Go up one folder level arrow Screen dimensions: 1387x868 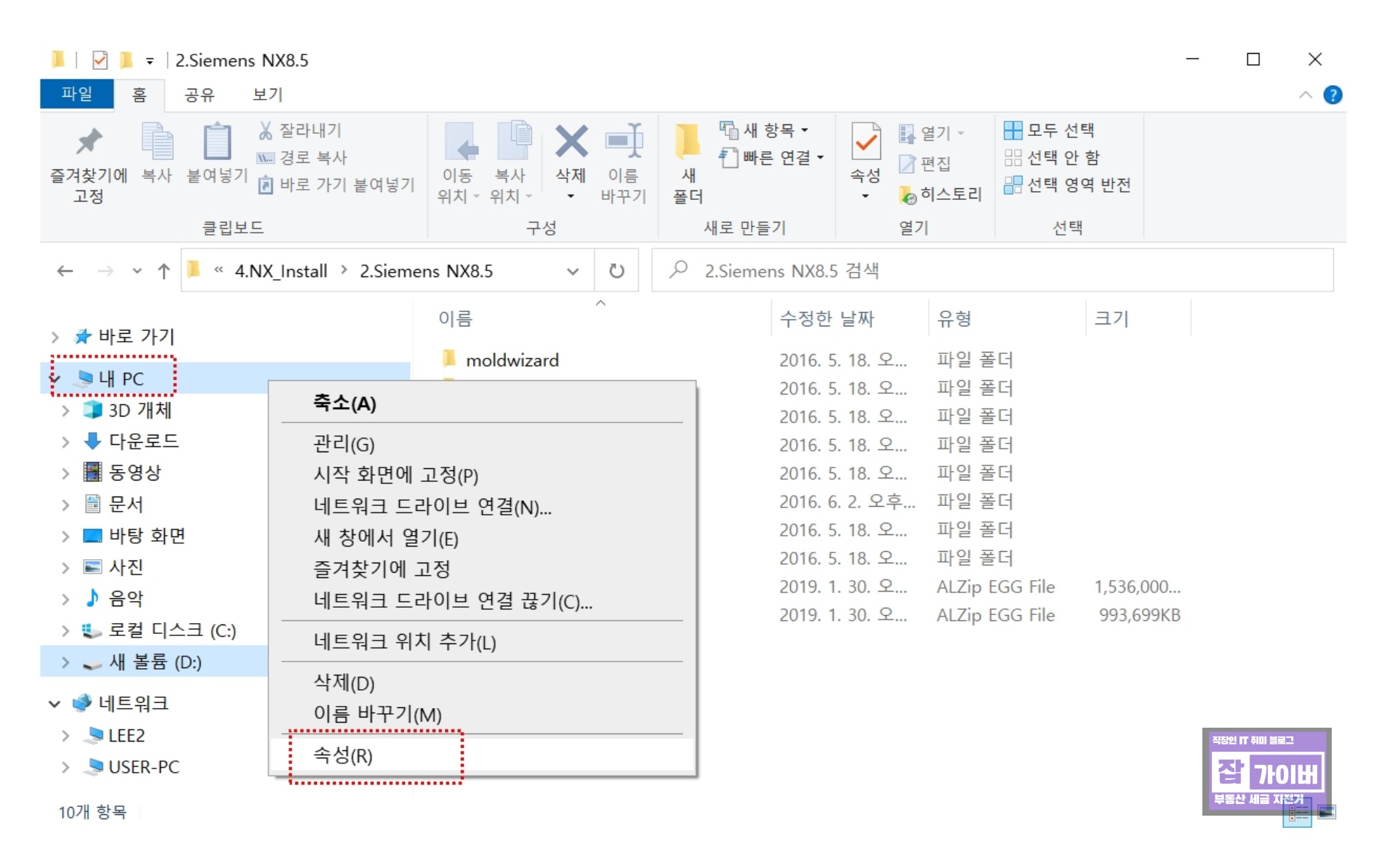[x=164, y=271]
